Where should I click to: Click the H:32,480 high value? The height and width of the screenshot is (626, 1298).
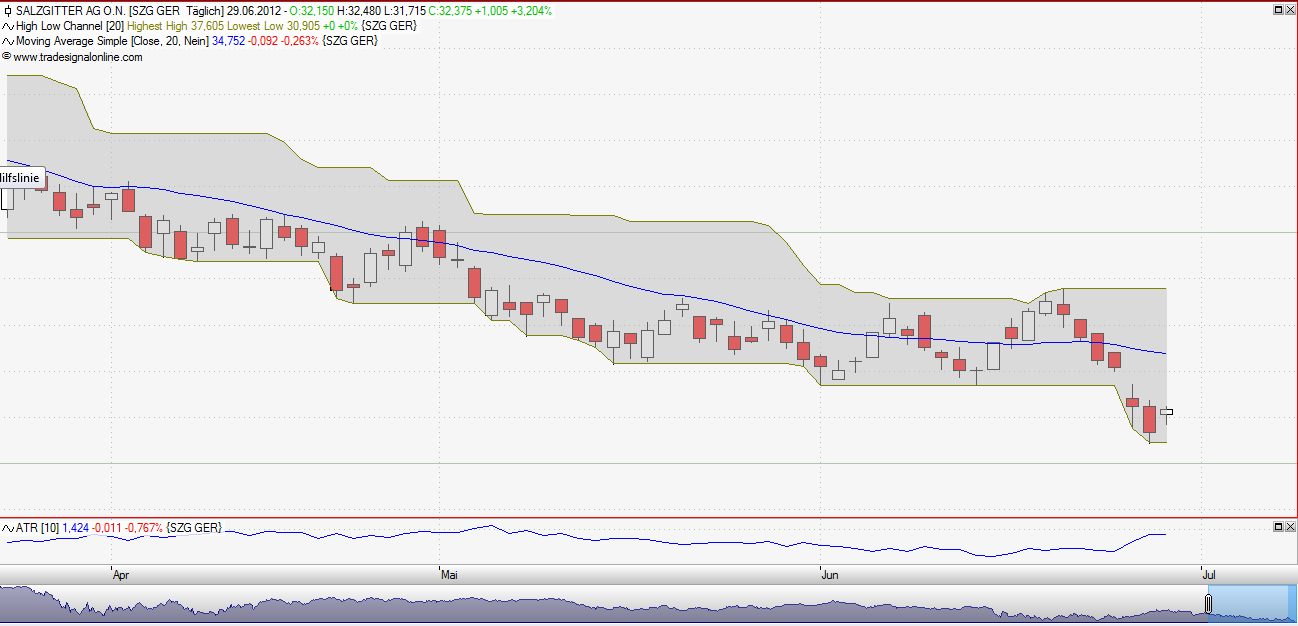pyautogui.click(x=358, y=11)
